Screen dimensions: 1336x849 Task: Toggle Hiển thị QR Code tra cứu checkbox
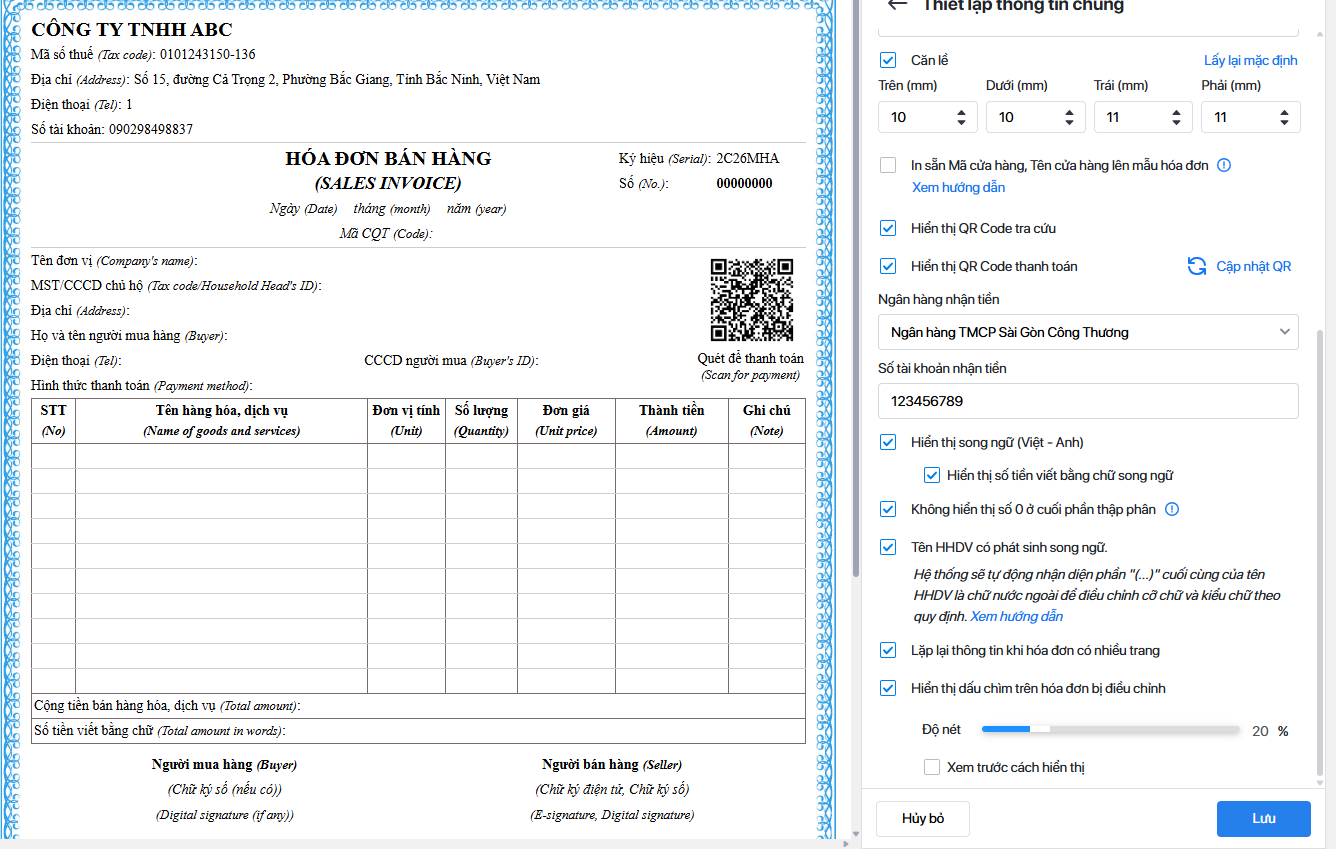coord(888,228)
